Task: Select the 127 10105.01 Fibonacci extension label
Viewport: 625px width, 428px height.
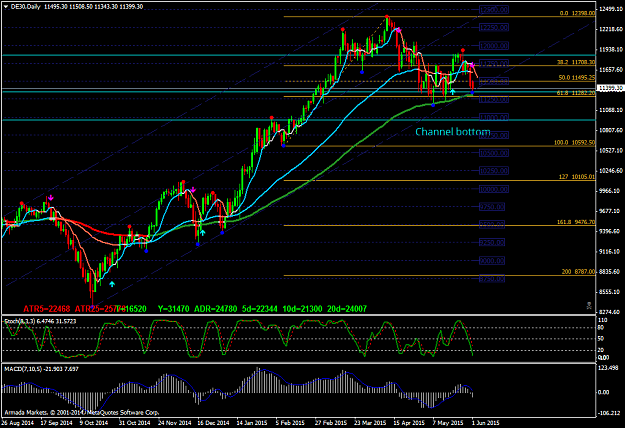Action: pos(576,177)
